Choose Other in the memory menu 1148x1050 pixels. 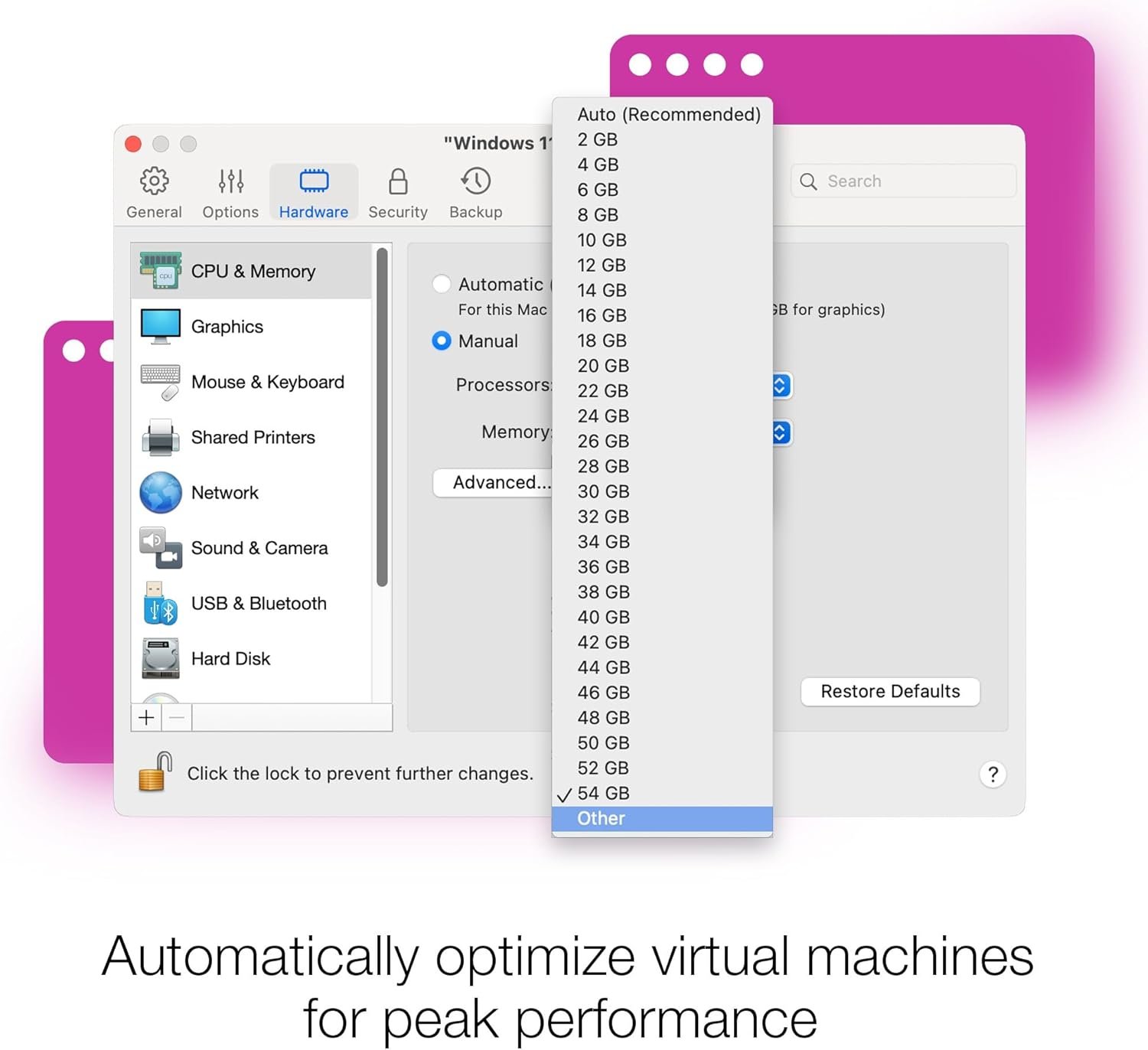click(x=602, y=818)
